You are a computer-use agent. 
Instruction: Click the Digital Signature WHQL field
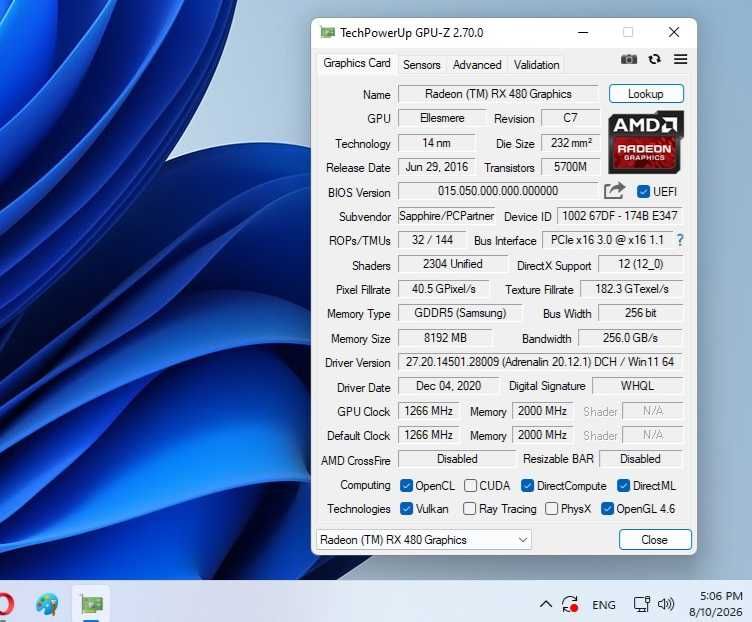tap(637, 386)
